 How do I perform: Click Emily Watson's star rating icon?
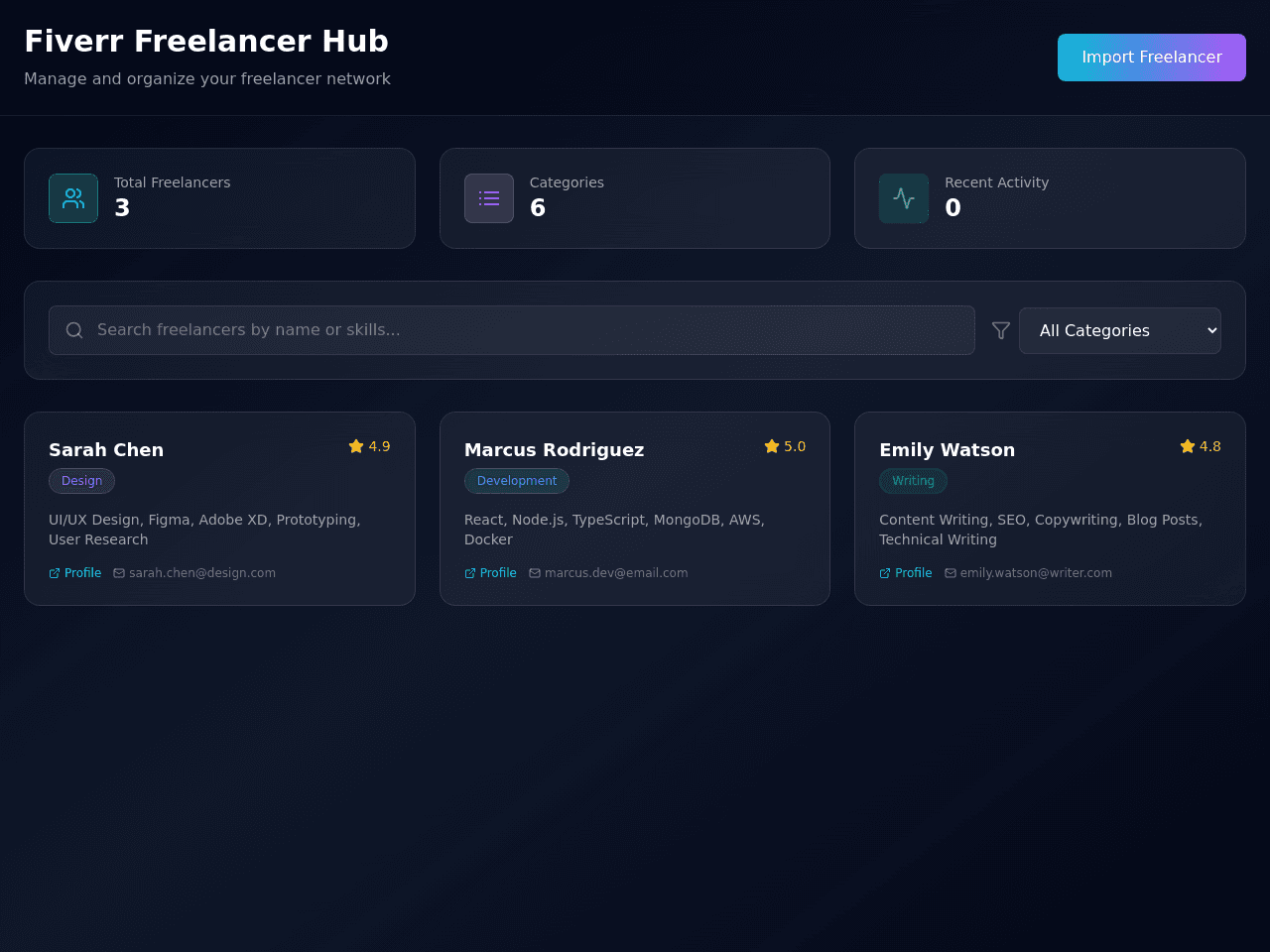click(x=1188, y=446)
